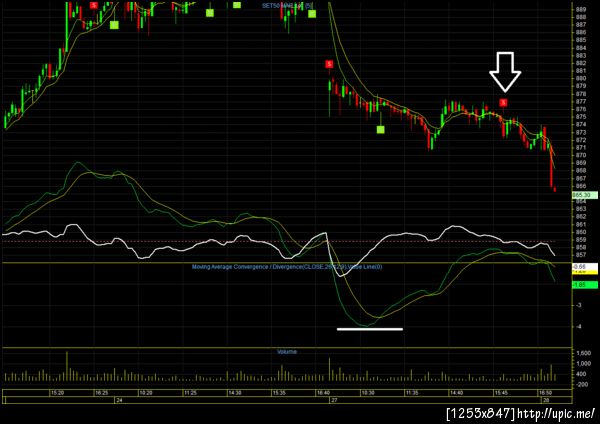Screen dimensions: 600x424
Task: Select the green buy marker below the 10:30 candles
Action: tap(380, 130)
